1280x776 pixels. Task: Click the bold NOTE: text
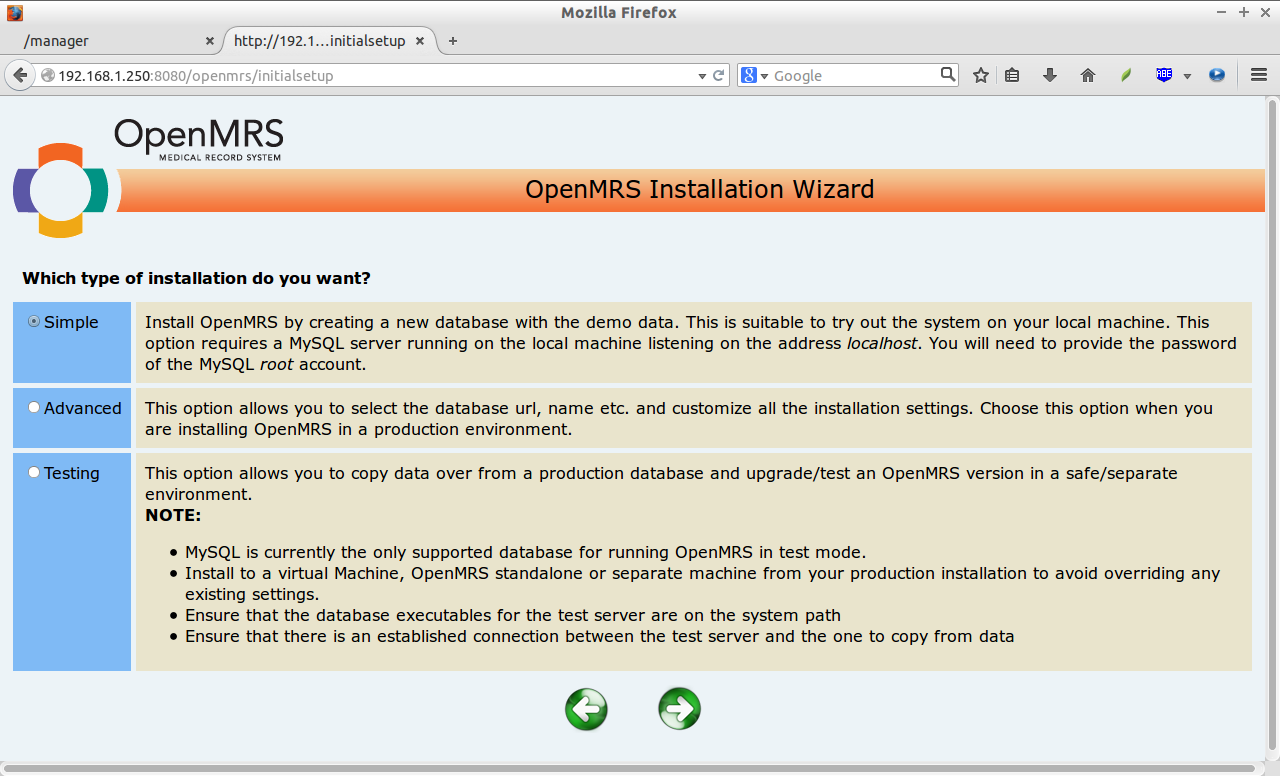click(x=173, y=516)
